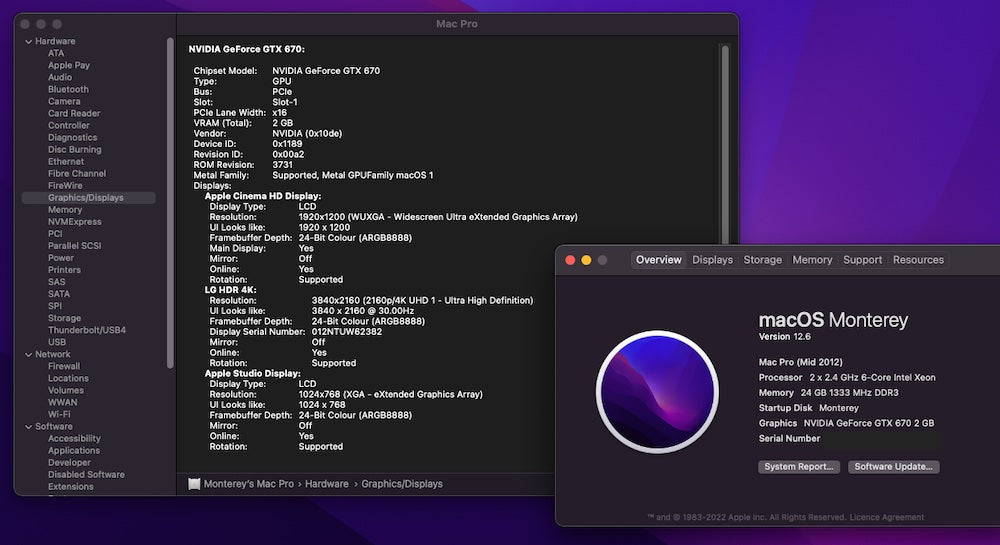Click the 'NVIDIA GeForce GTX 670:' heading
The width and height of the screenshot is (1000, 545).
pos(246,49)
